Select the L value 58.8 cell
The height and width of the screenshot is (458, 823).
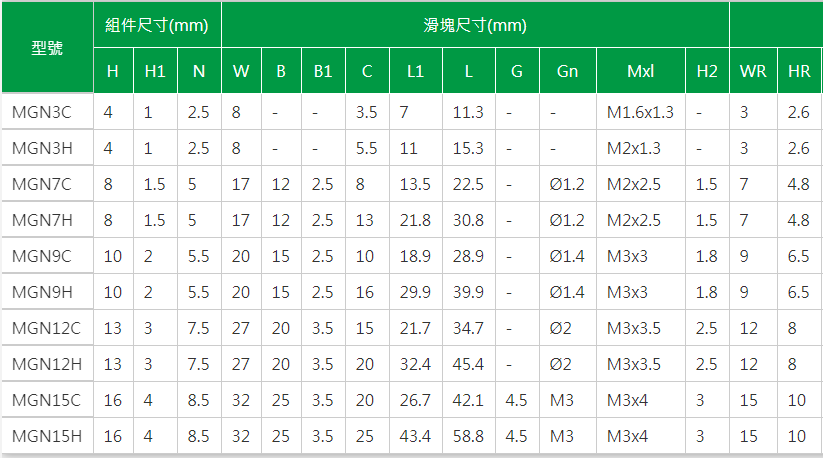tap(469, 436)
